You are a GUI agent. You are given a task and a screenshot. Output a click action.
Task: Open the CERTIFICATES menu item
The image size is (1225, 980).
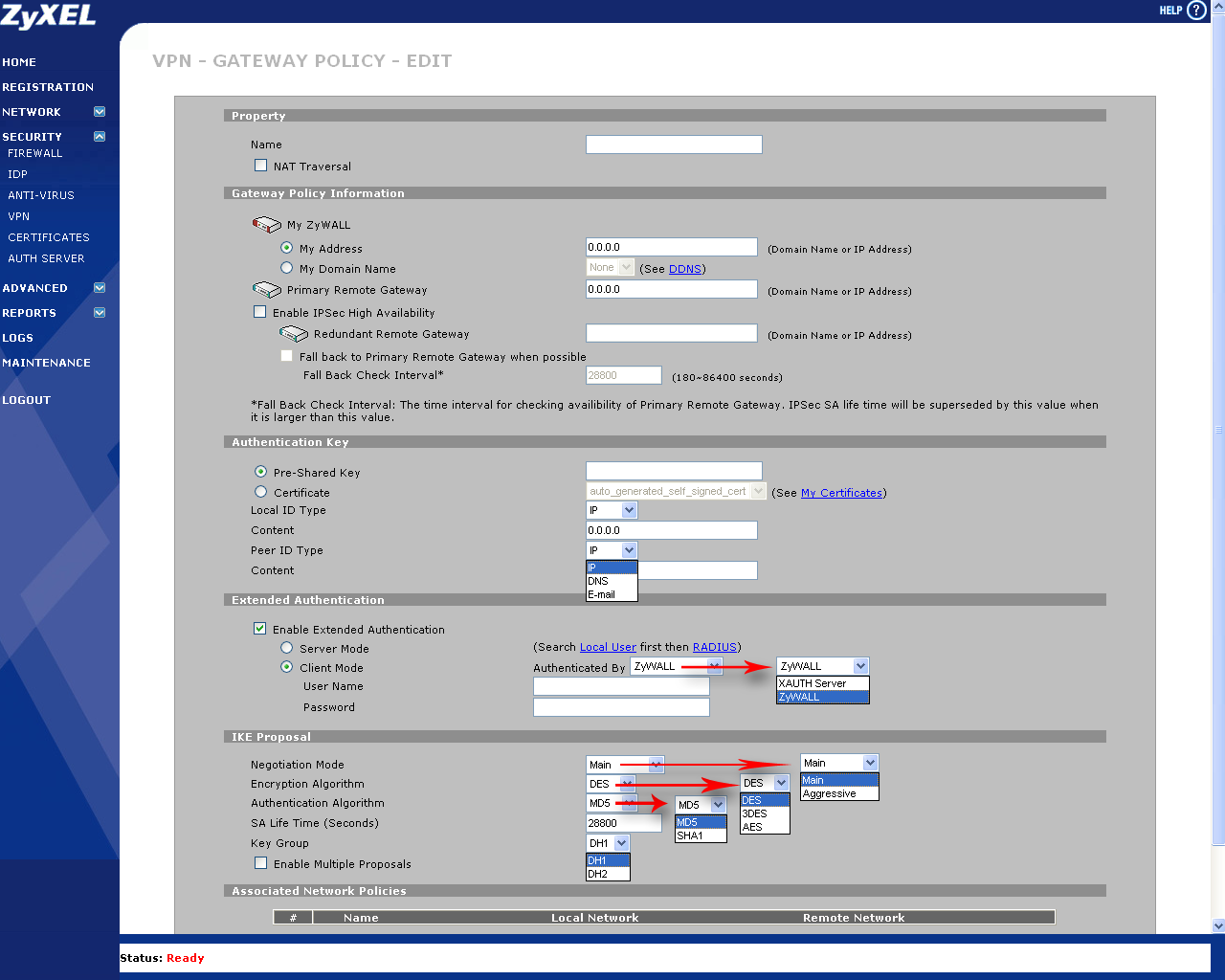49,237
